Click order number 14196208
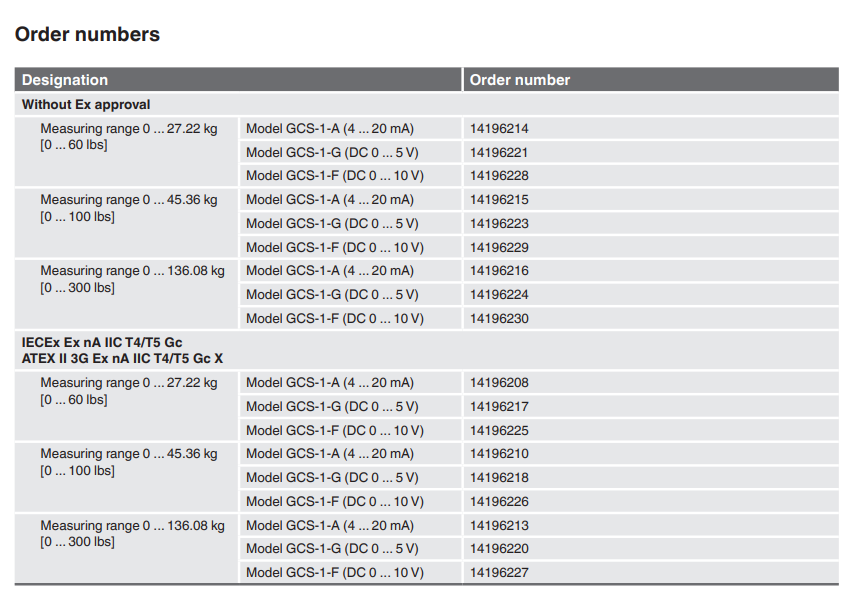Screen dimensions: 856x600 coord(499,383)
